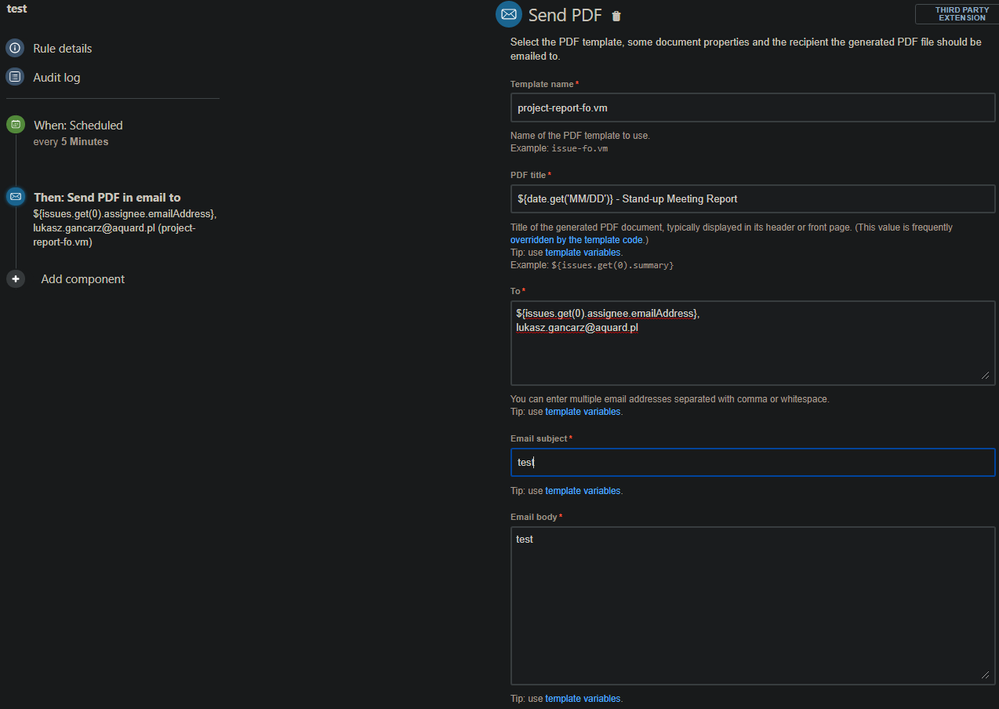
Task: Click the plus icon for Add component
Action: [16, 279]
